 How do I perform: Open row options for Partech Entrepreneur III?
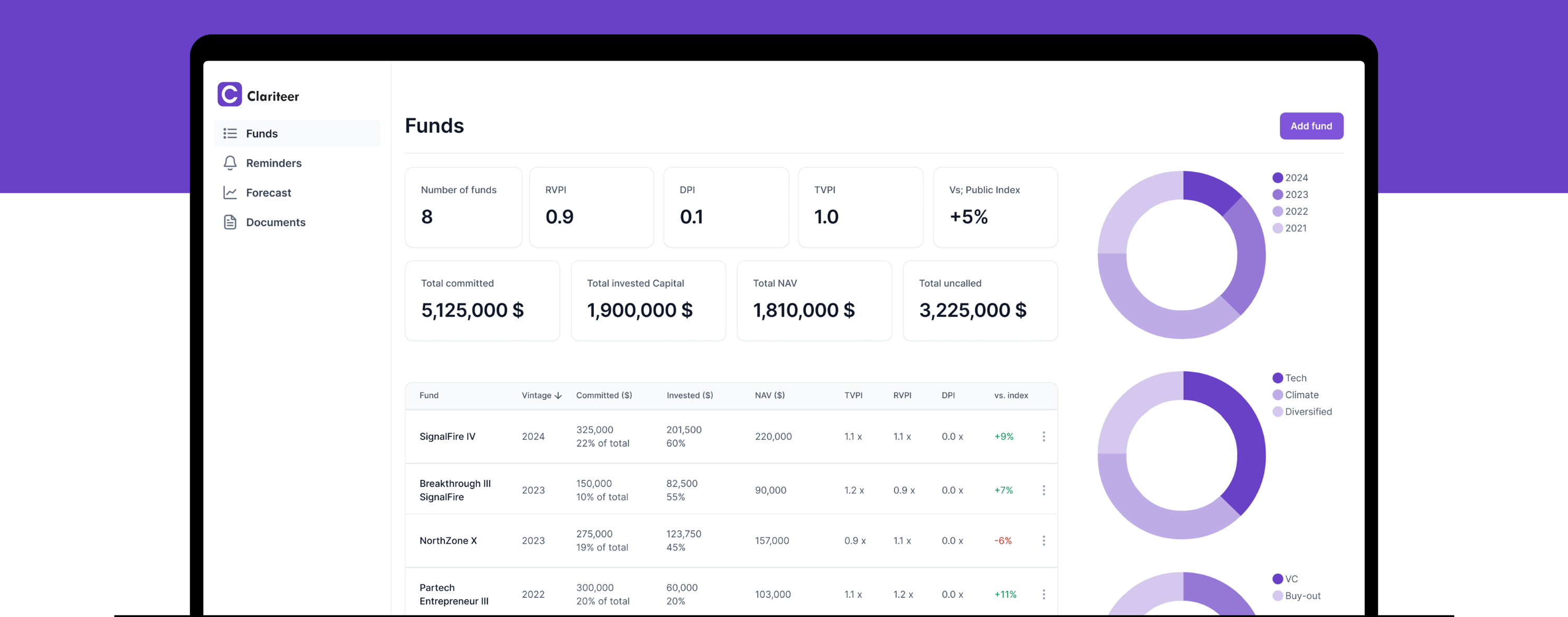[x=1043, y=595]
